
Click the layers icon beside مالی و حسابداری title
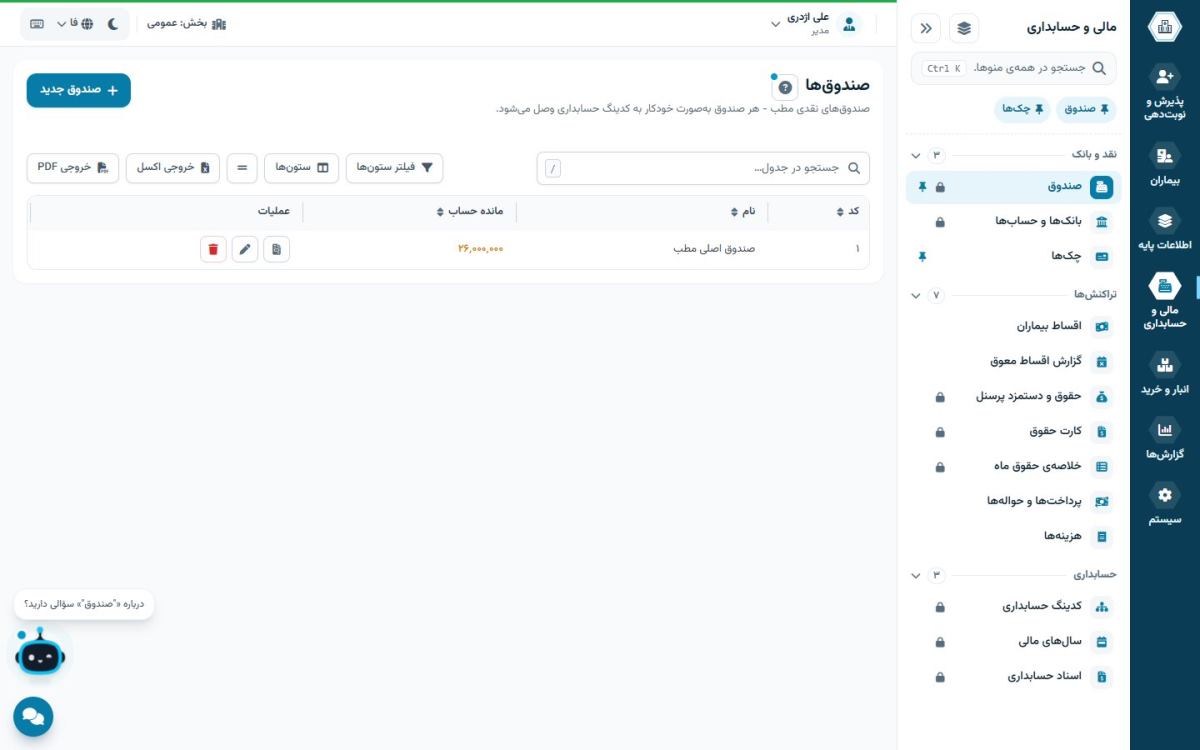point(964,28)
